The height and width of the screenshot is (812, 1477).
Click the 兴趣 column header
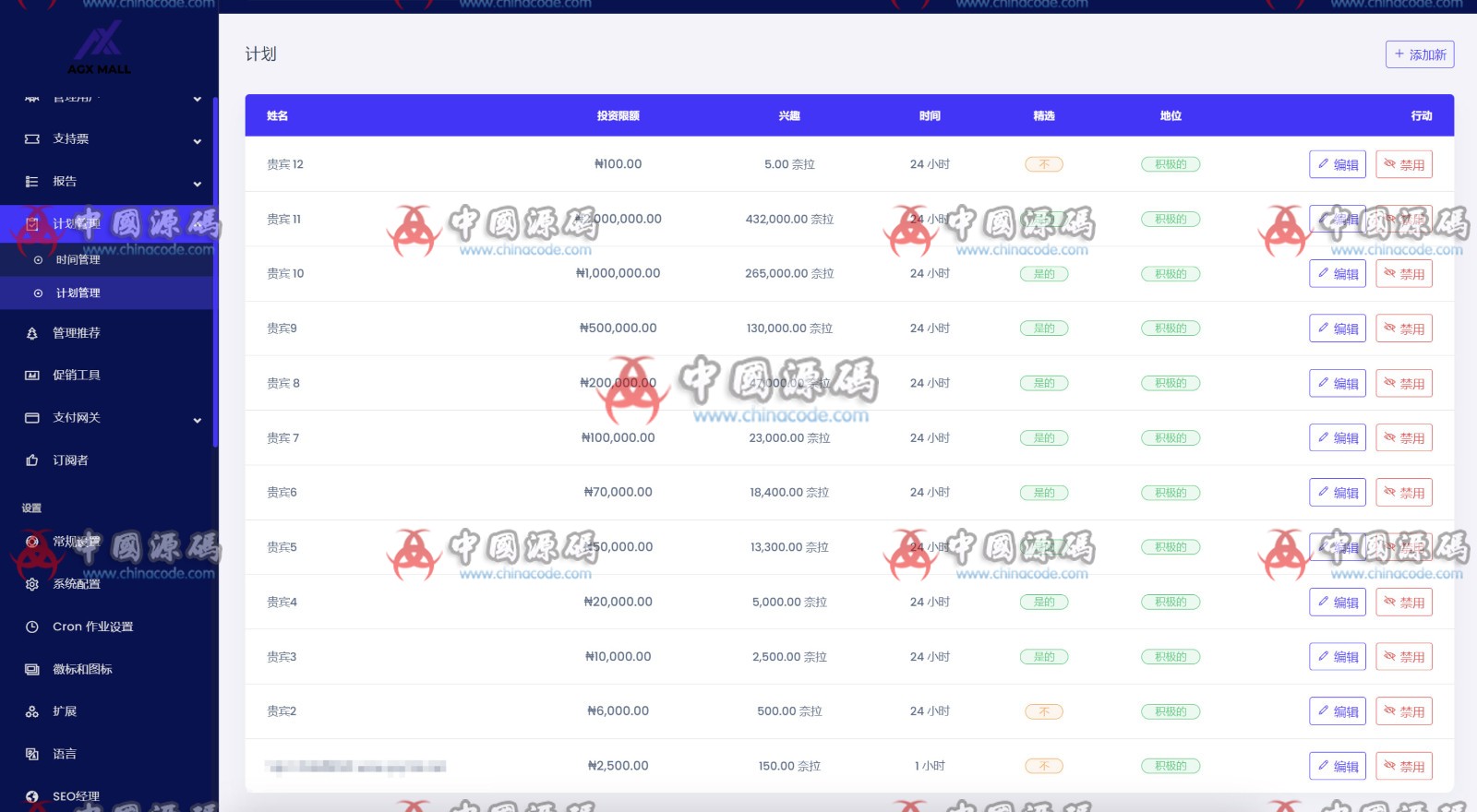pos(789,116)
